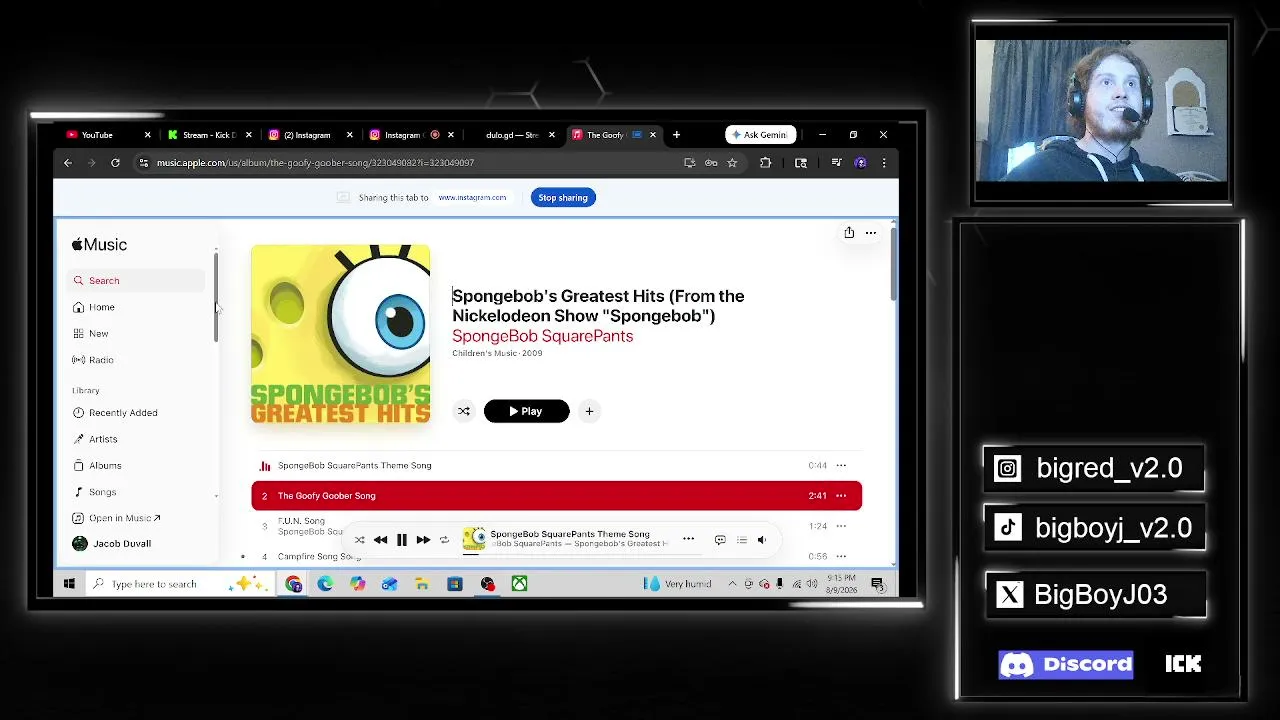Viewport: 1280px width, 720px height.
Task: Open the Playing Next queue list
Action: pos(742,540)
